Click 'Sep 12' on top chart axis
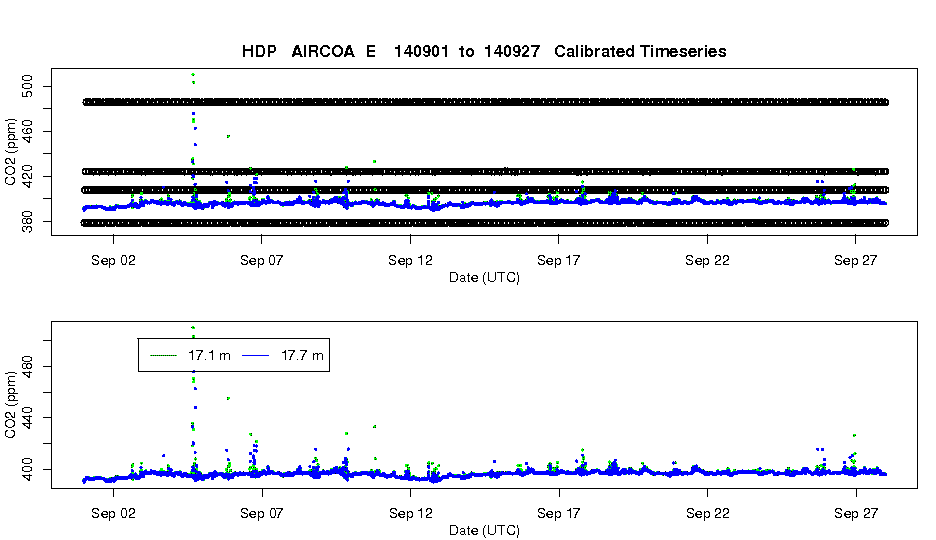This screenshot has height=540, width=936. click(410, 261)
